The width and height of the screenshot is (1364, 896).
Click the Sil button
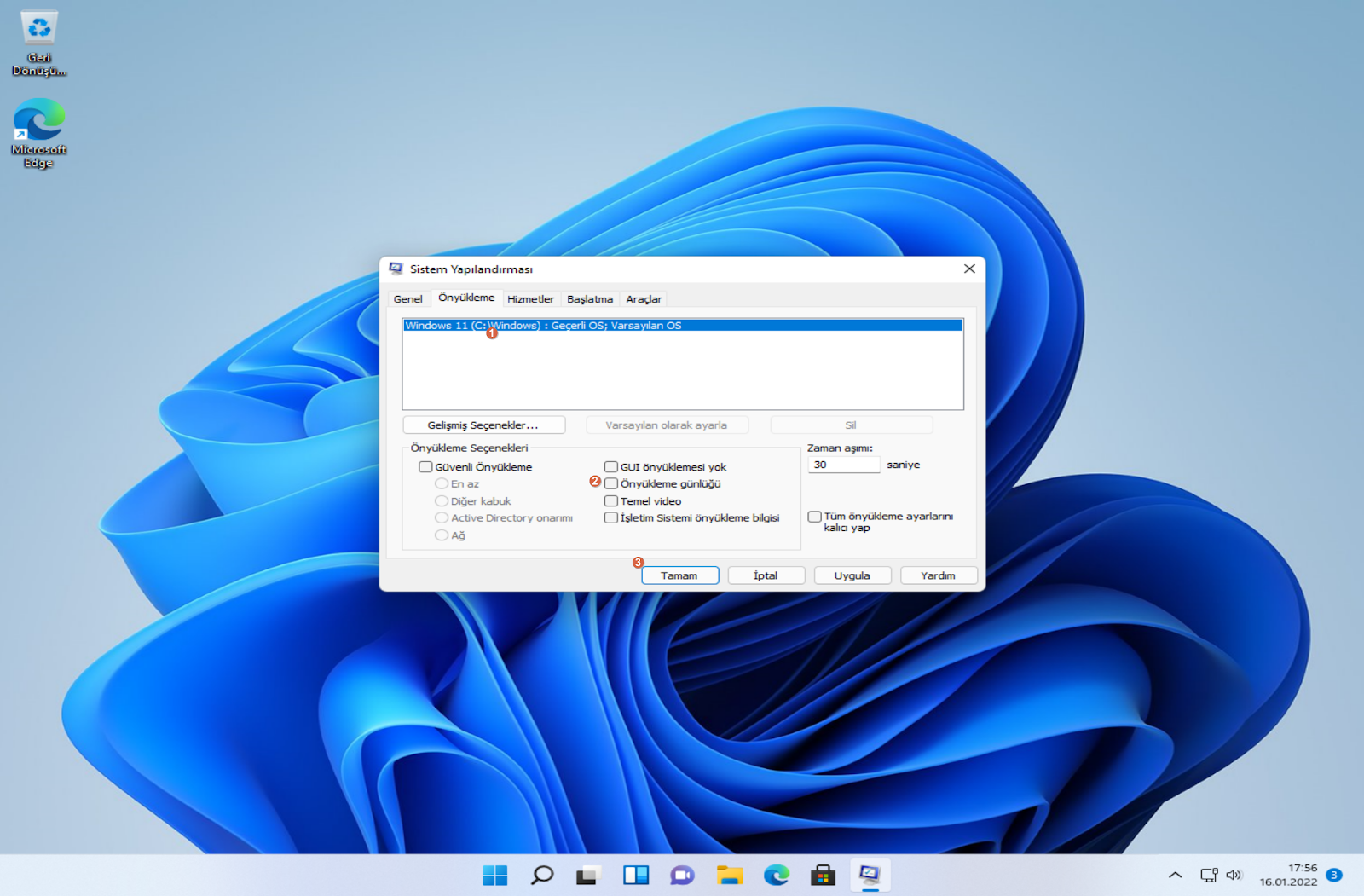click(851, 425)
